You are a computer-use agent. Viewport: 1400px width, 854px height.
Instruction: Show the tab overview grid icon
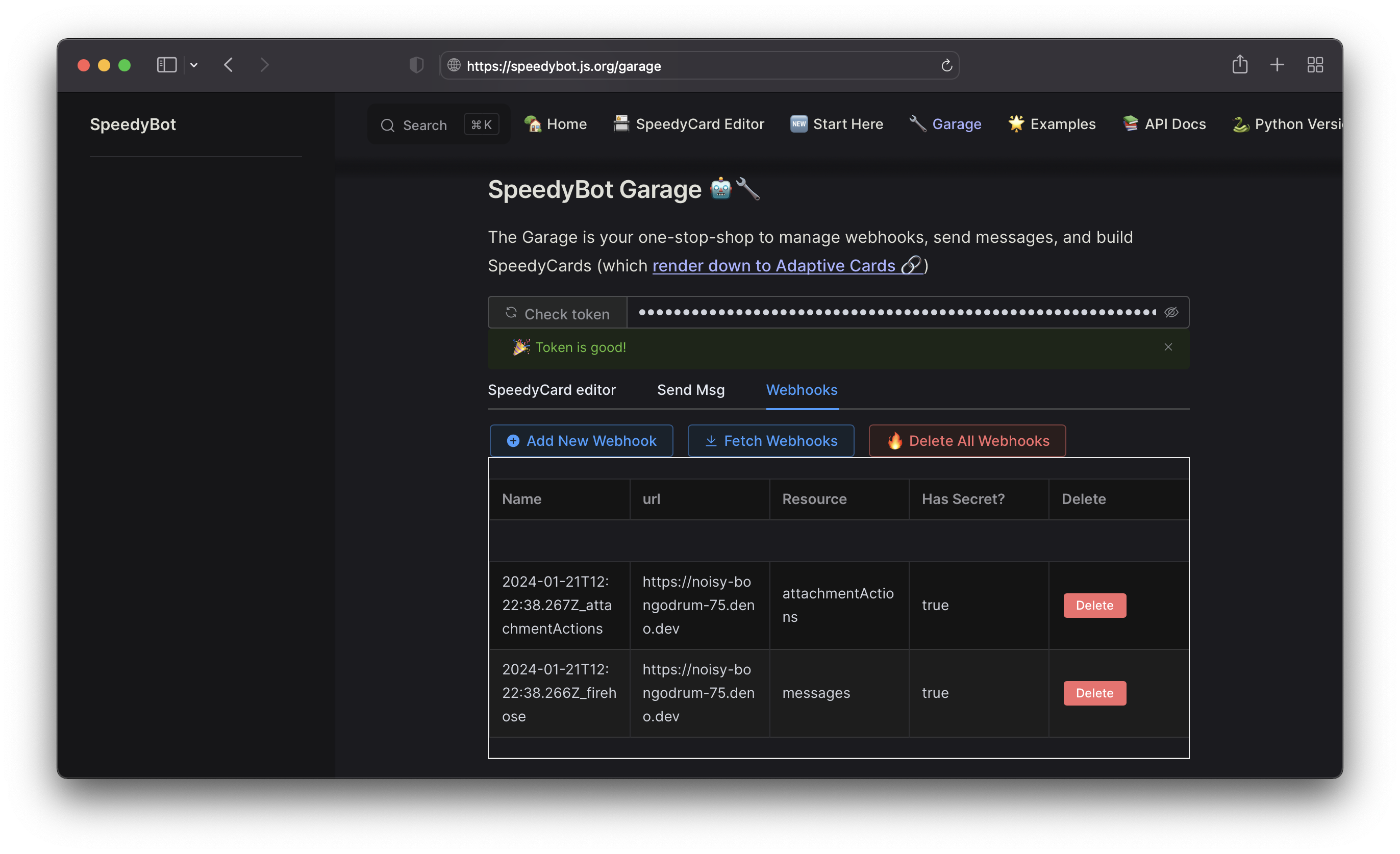click(1315, 65)
